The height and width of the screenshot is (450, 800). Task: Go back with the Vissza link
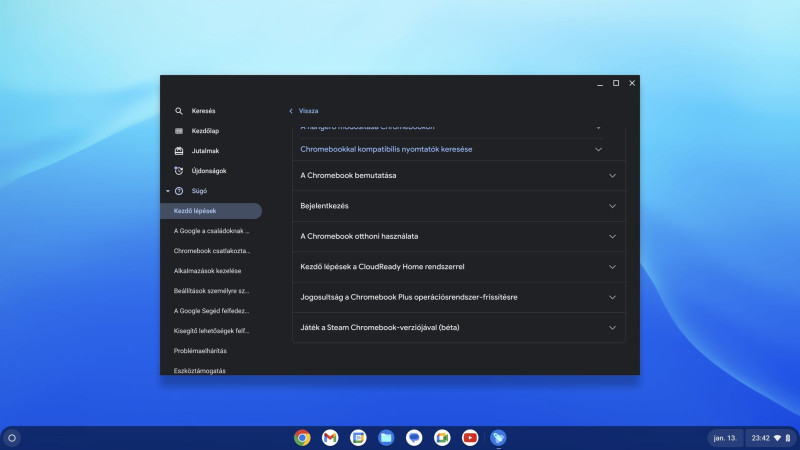[x=304, y=111]
